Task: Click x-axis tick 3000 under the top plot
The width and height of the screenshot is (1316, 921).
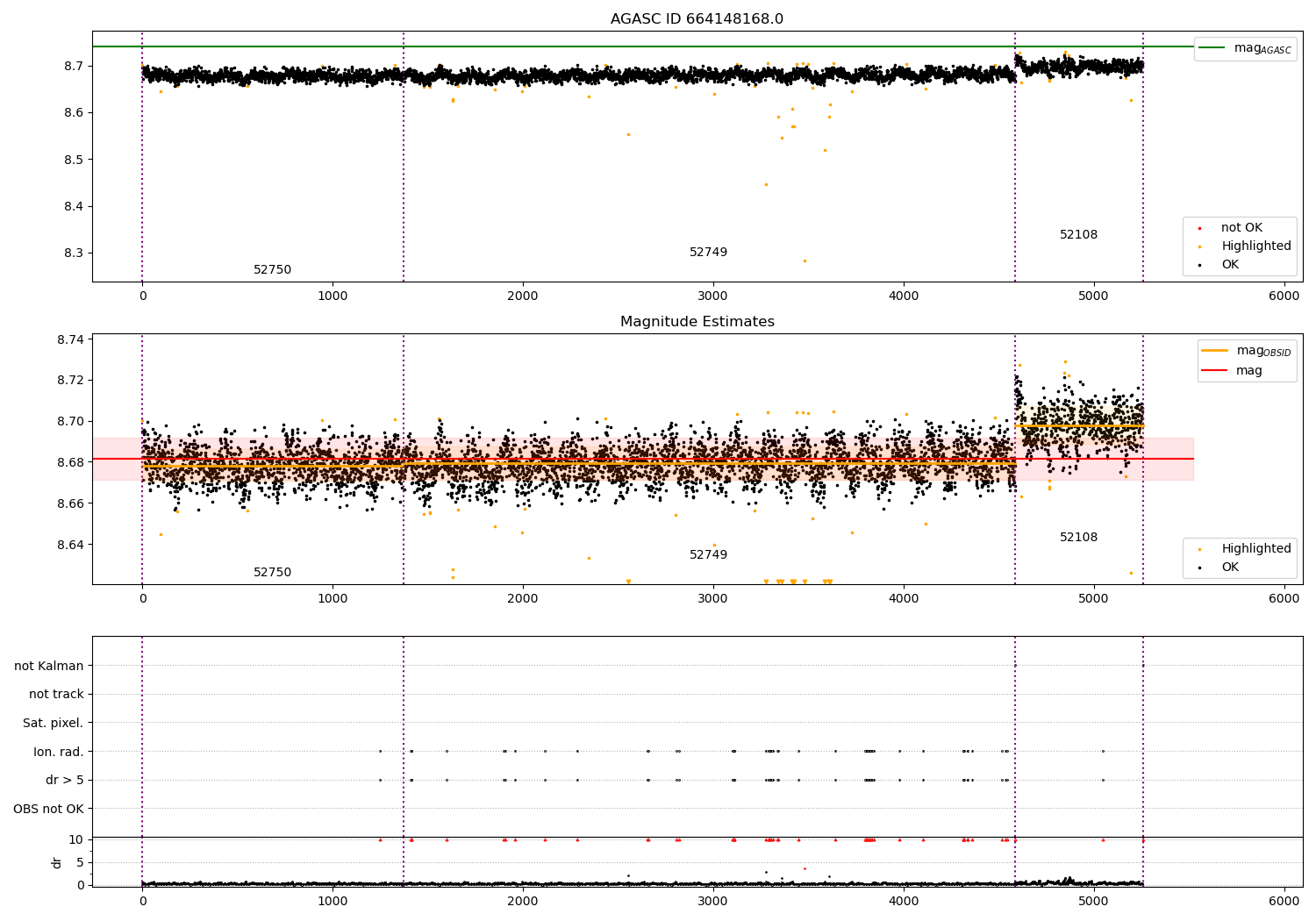Action: click(713, 296)
